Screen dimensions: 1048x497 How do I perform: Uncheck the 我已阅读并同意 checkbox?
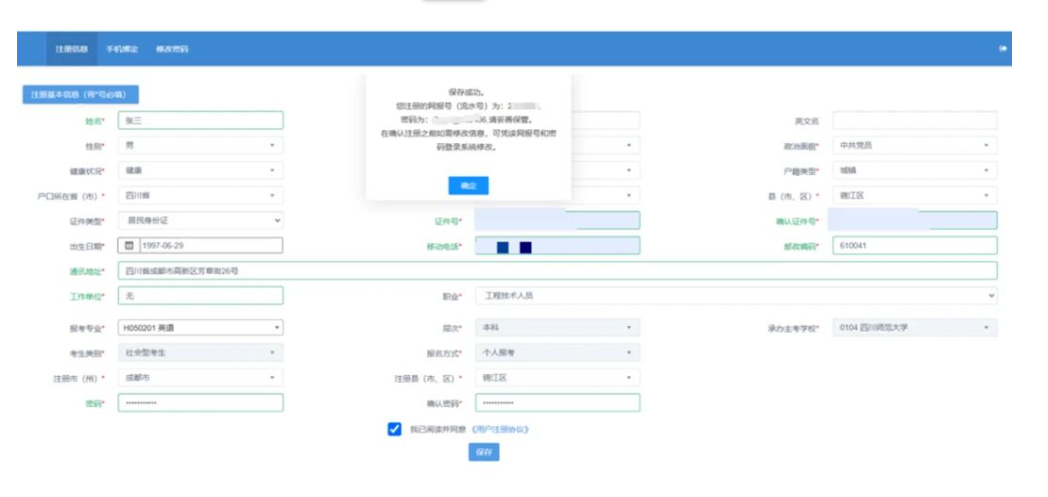click(x=394, y=429)
